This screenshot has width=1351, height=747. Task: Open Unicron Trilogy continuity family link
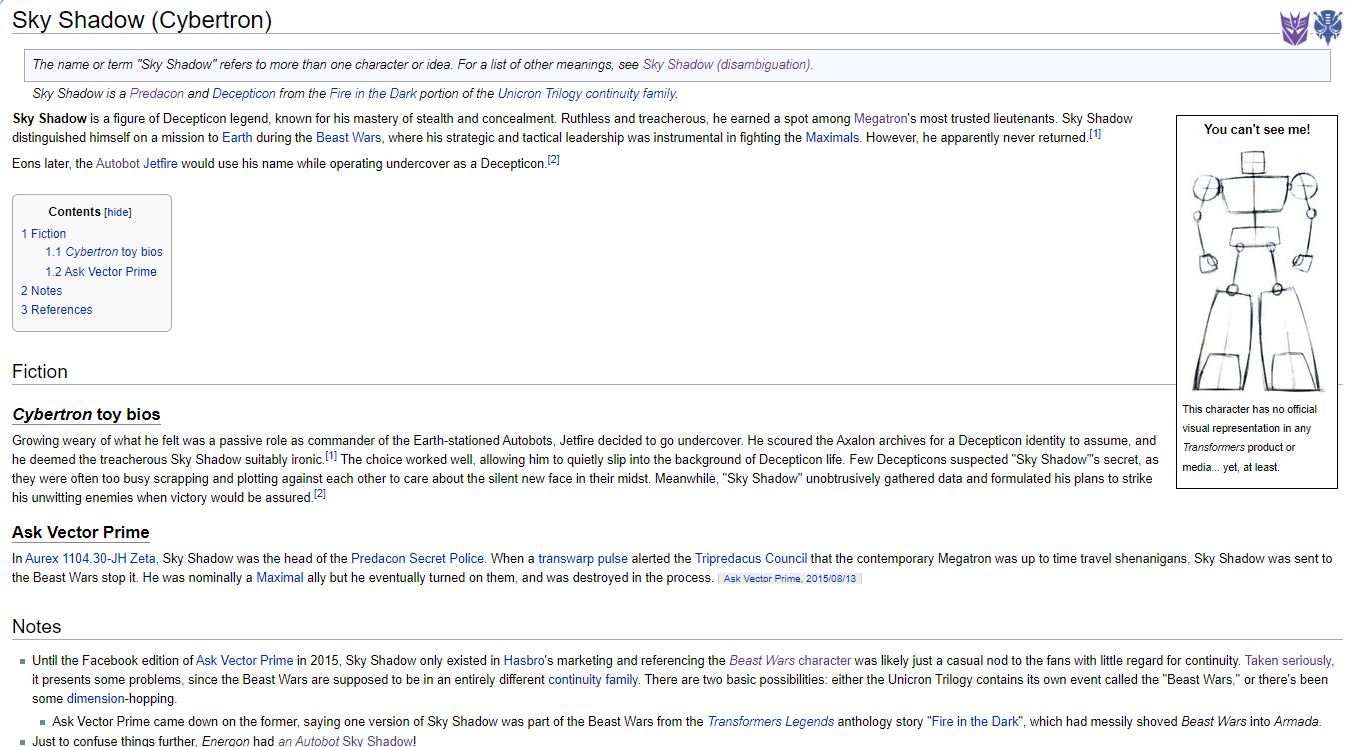(x=588, y=93)
